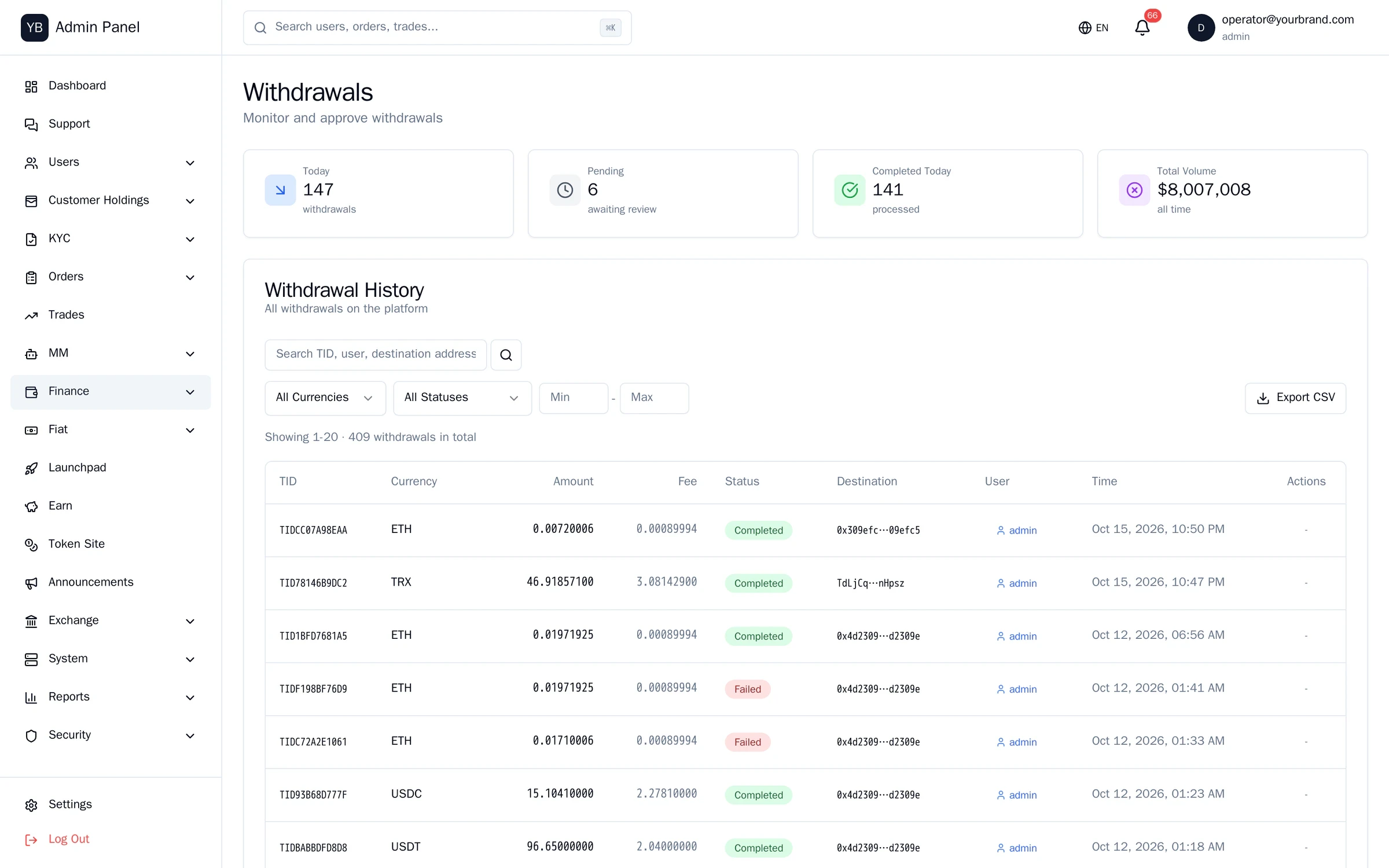1389x868 pixels.
Task: Click the Log Out arrow icon
Action: point(31,840)
